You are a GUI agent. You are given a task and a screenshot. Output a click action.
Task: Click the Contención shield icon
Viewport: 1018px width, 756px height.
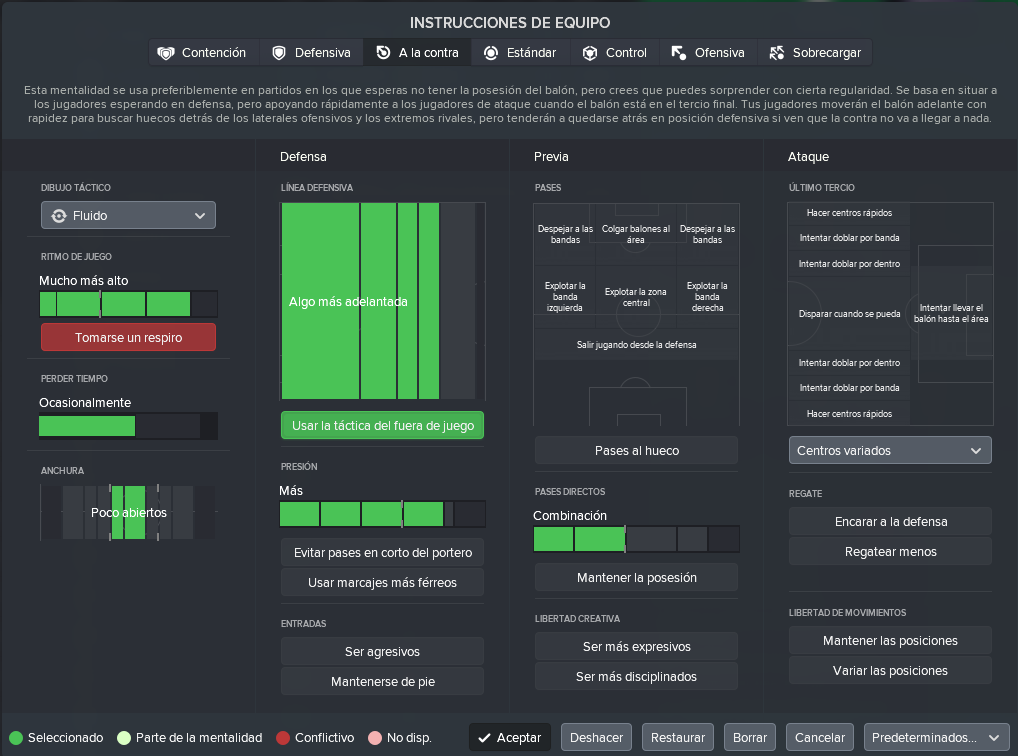tap(166, 53)
